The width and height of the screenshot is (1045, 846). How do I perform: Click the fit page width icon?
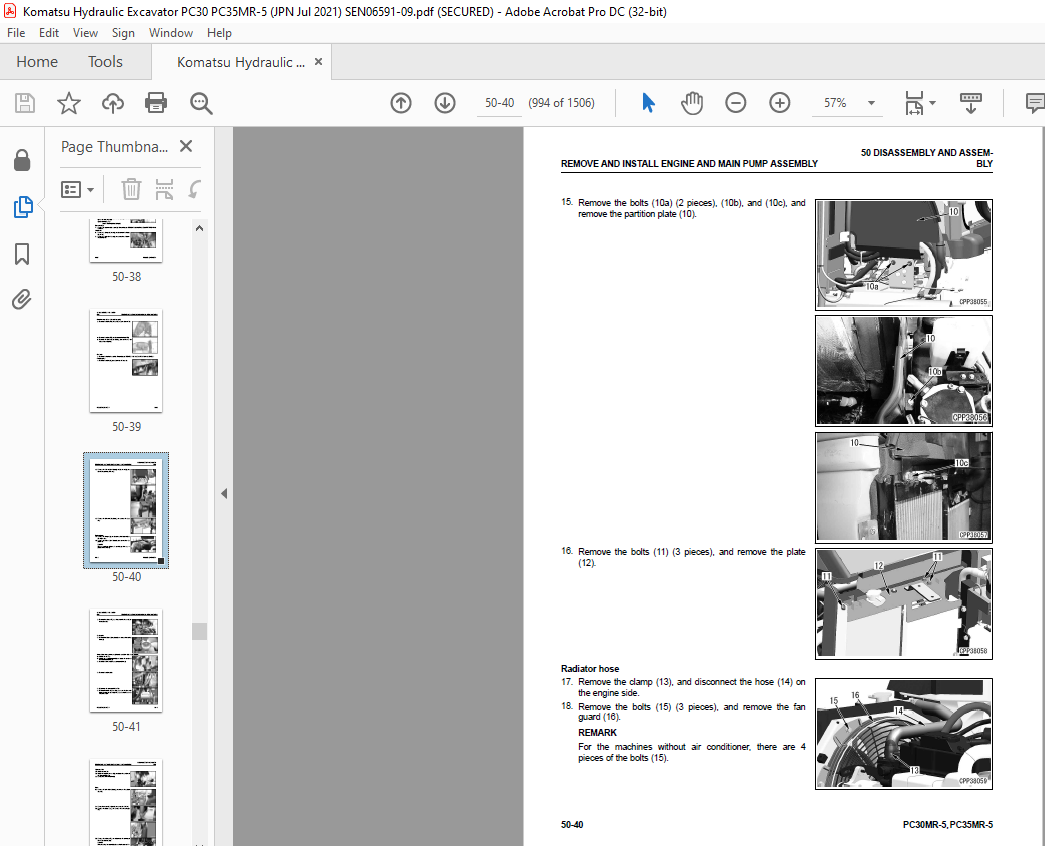click(x=914, y=103)
